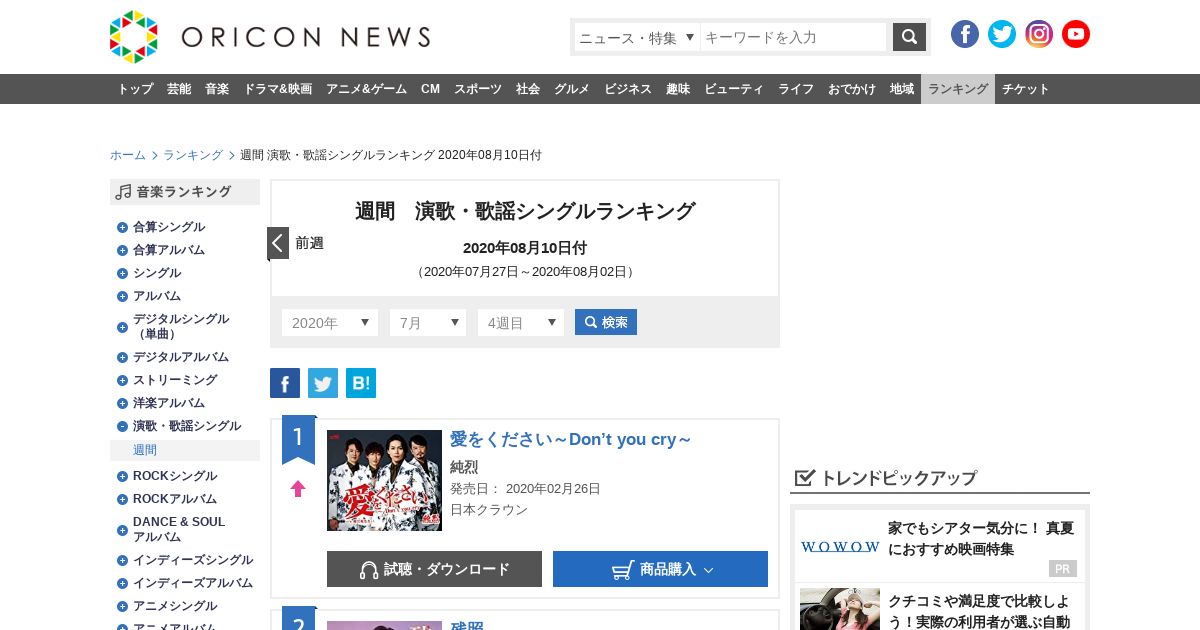1200x630 pixels.
Task: Open the 7月 month dropdown
Action: 428,323
